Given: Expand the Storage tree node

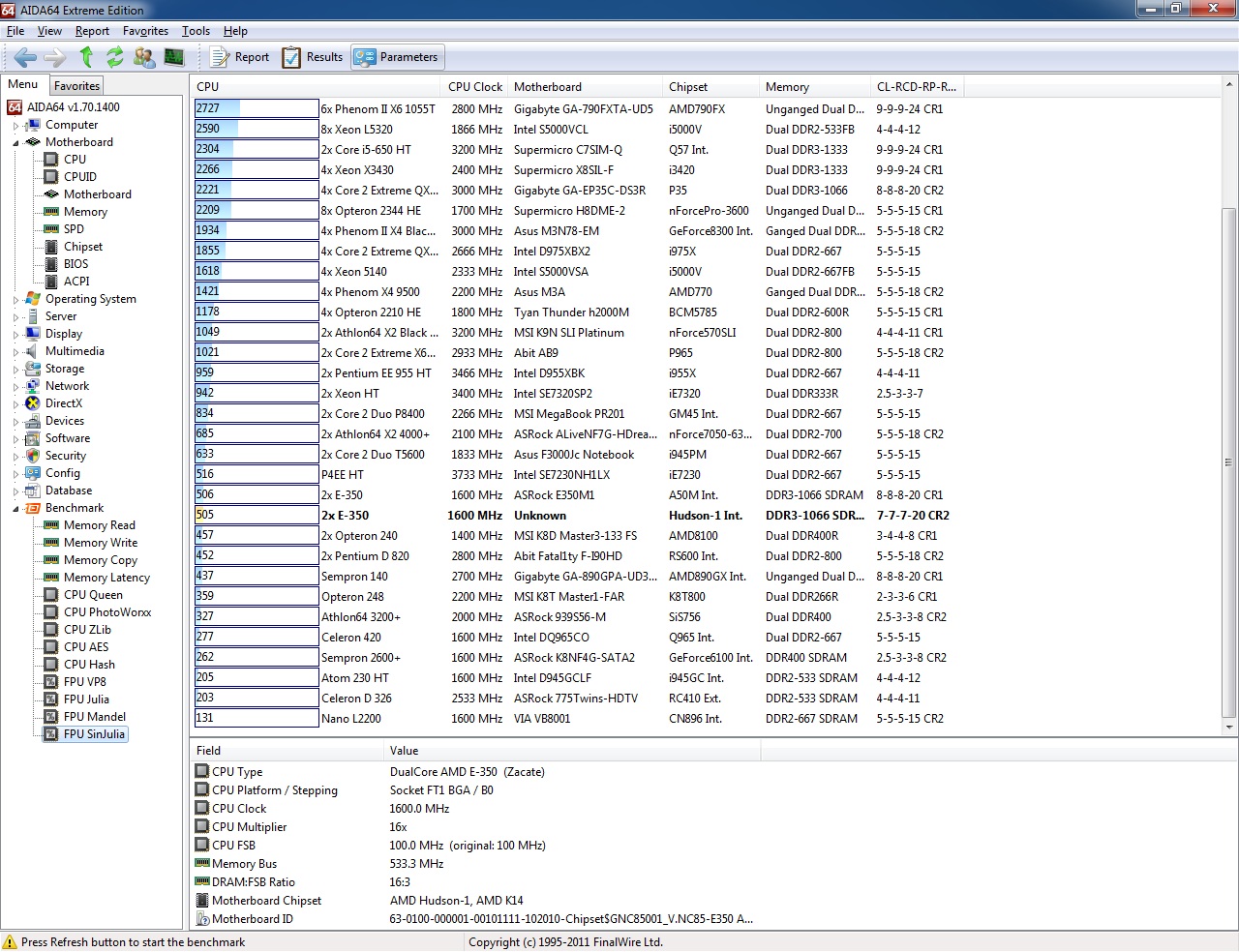Looking at the screenshot, I should point(16,370).
